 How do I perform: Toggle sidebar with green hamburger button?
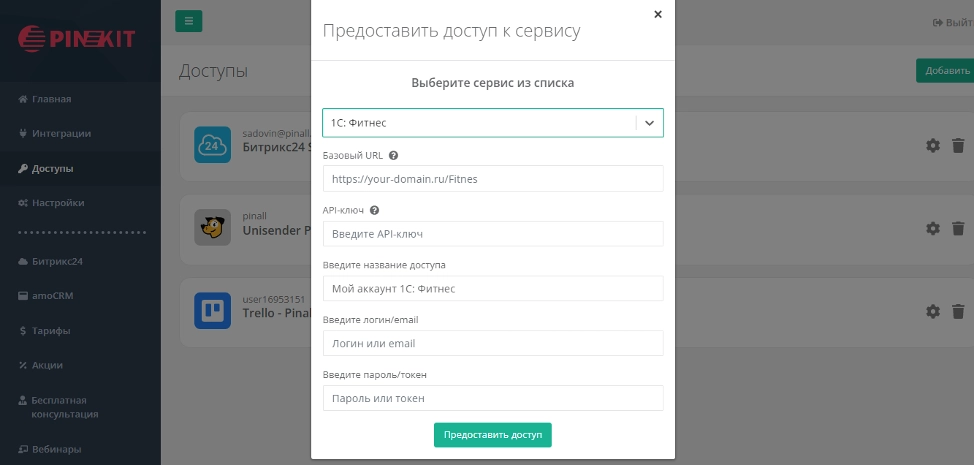(189, 21)
